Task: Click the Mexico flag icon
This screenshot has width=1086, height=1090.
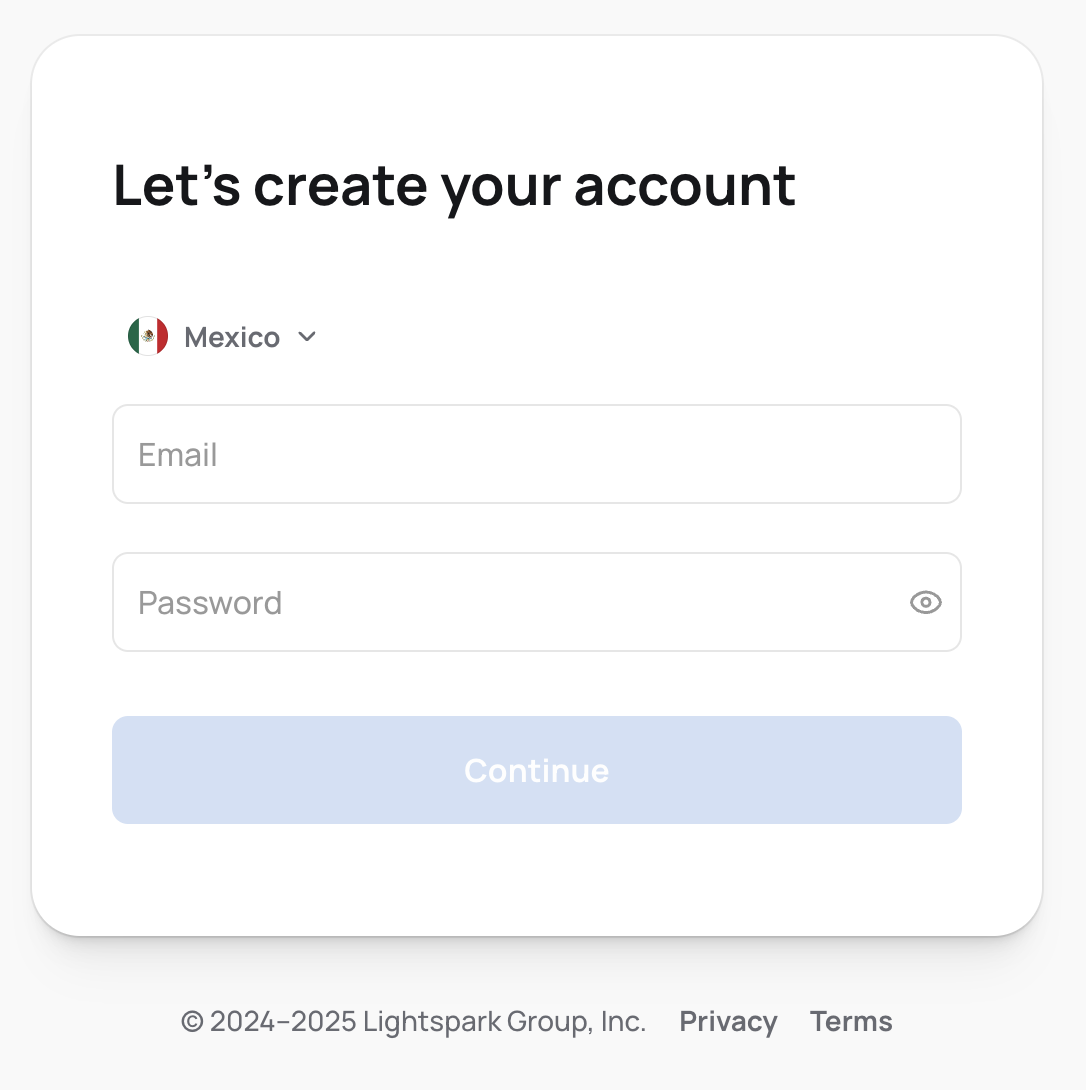Action: pos(148,337)
